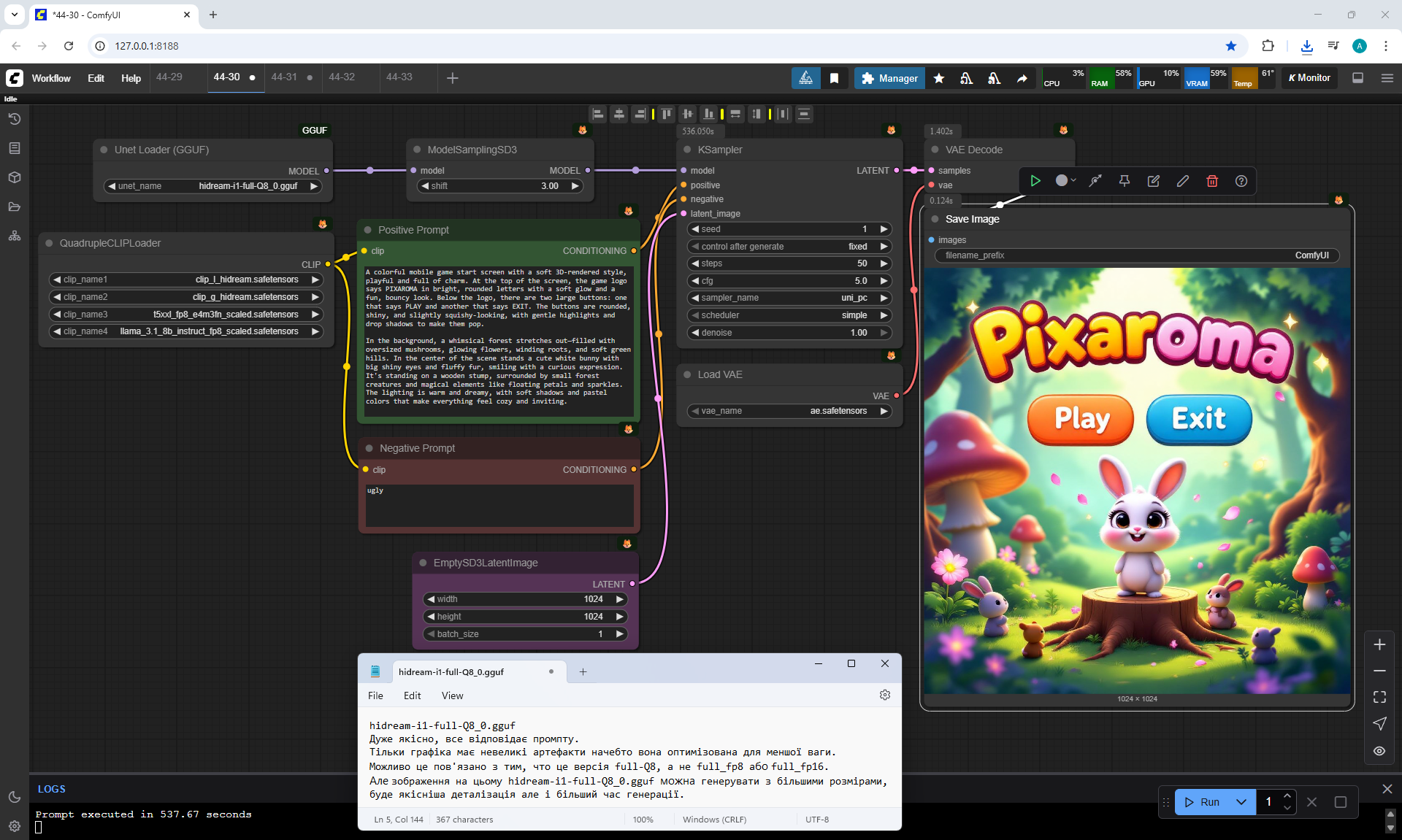Toggle dark theme with the moon icon
Screen dimensions: 1402x840
tap(14, 797)
